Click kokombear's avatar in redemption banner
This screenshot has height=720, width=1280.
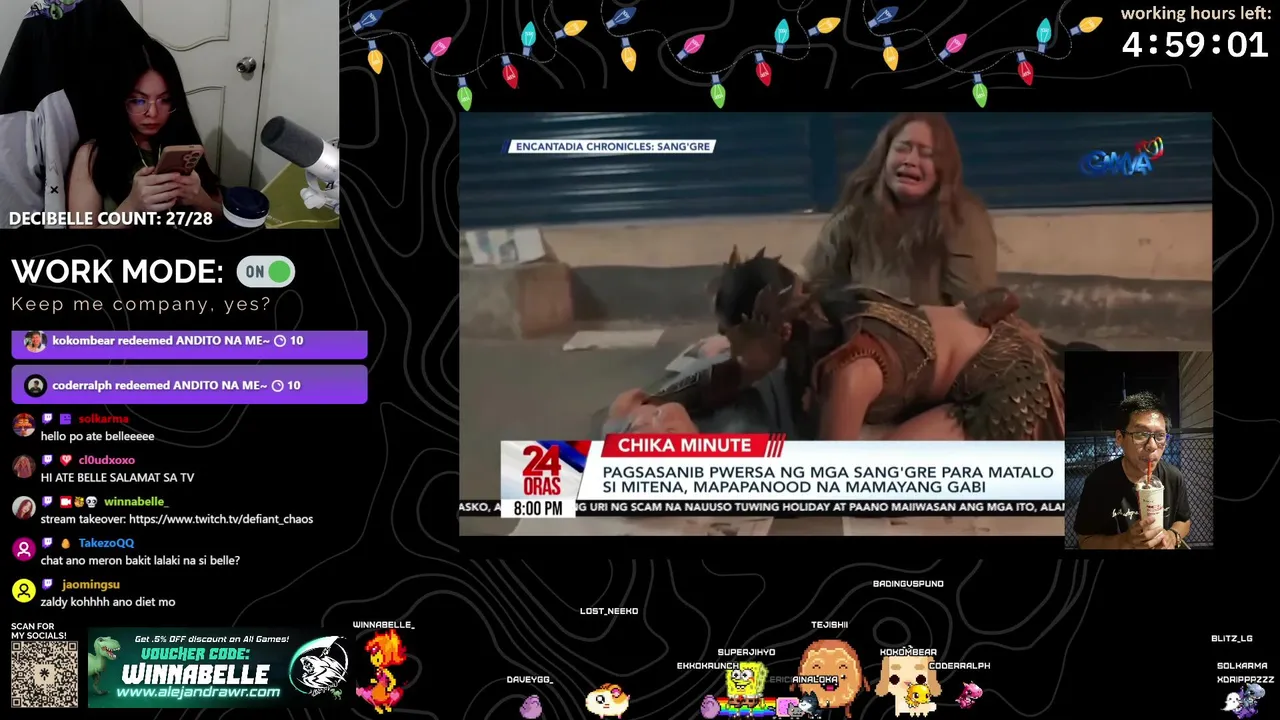tap(35, 341)
